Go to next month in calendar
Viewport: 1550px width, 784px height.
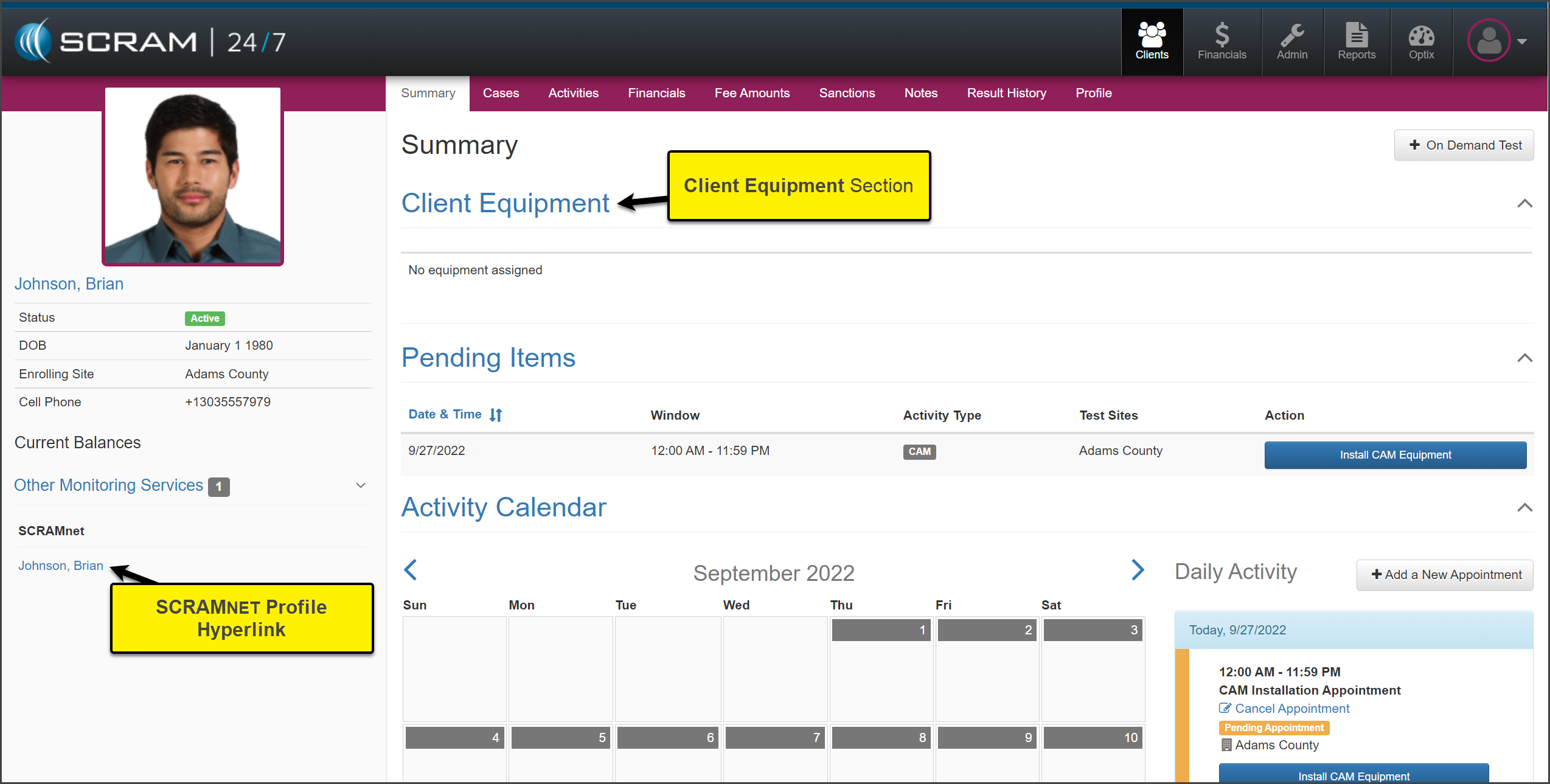[x=1138, y=570]
